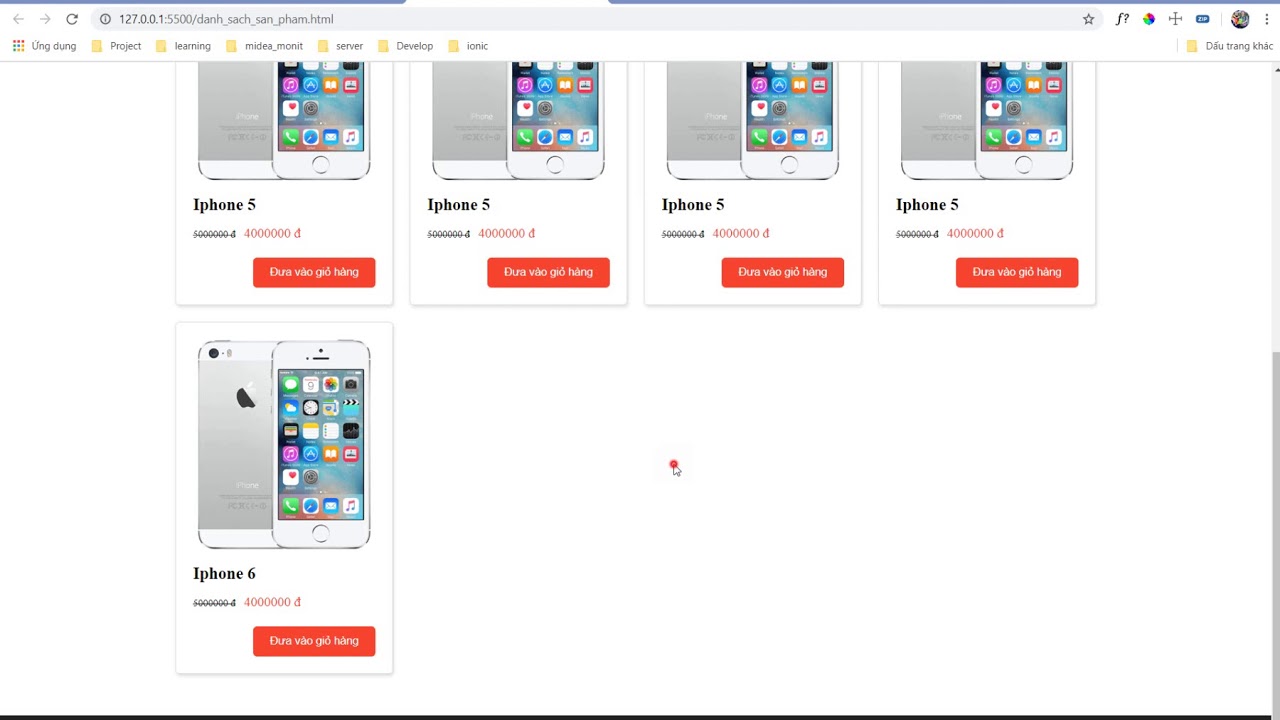Add Iphone 6 to cart button
The height and width of the screenshot is (720, 1280).
314,641
